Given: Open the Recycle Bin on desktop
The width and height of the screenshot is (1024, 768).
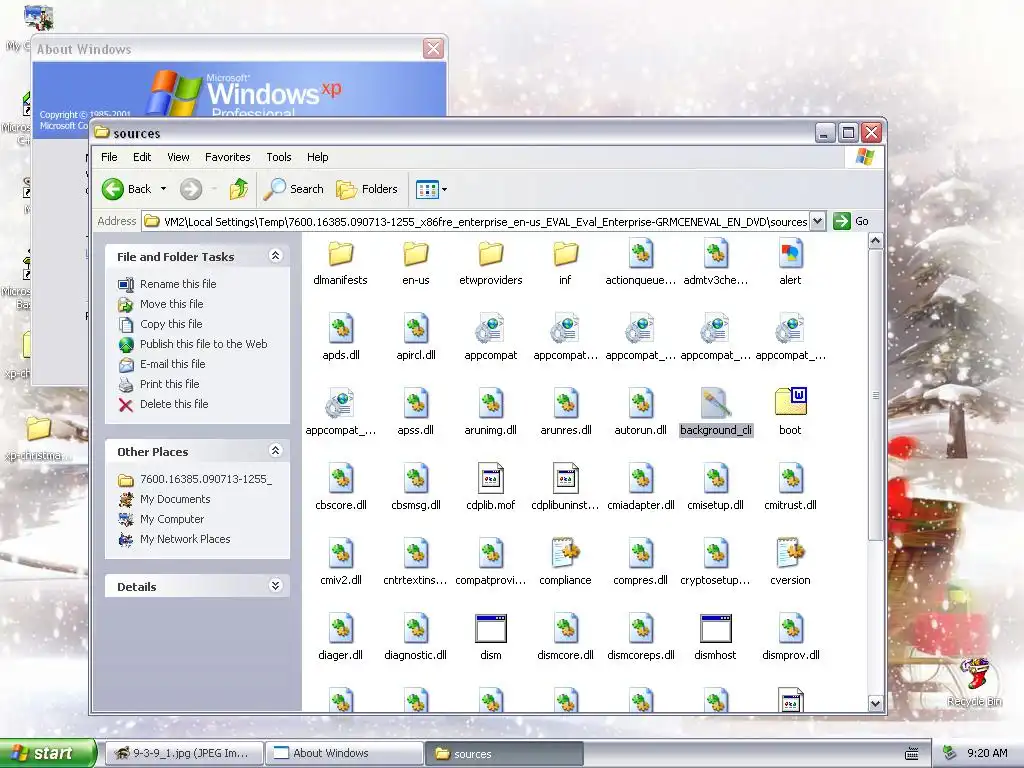Looking at the screenshot, I should pyautogui.click(x=974, y=682).
